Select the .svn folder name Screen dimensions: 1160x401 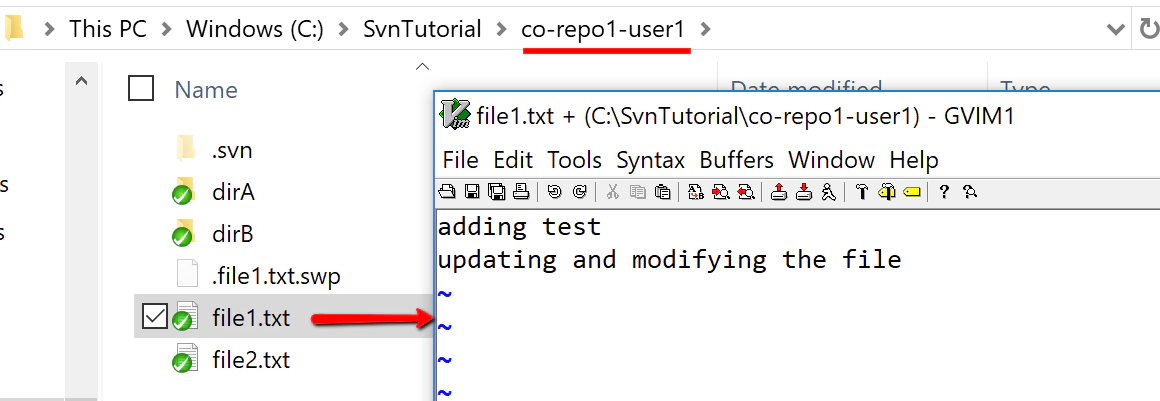coord(232,150)
